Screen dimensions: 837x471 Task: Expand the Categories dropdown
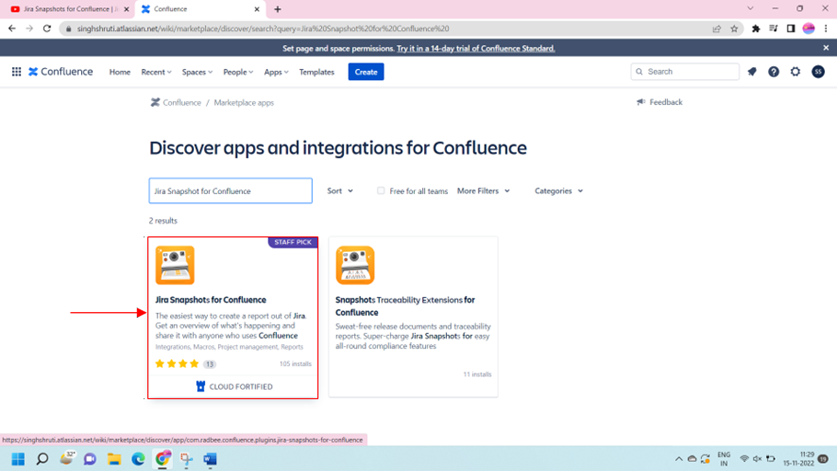558,191
